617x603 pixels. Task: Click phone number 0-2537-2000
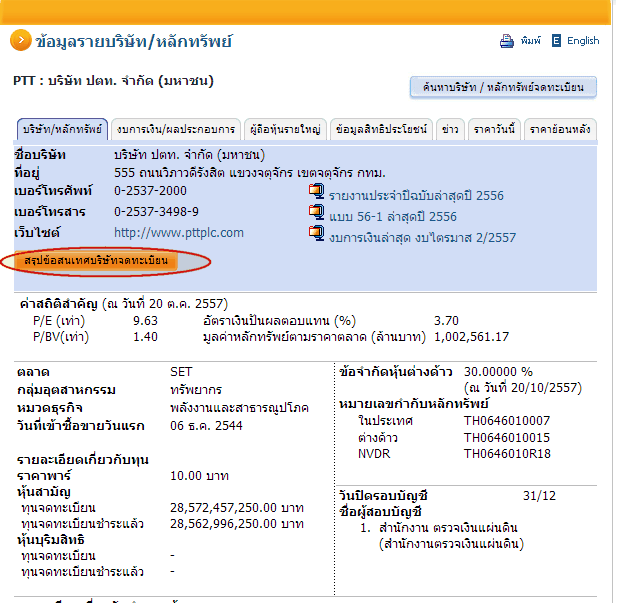click(150, 191)
